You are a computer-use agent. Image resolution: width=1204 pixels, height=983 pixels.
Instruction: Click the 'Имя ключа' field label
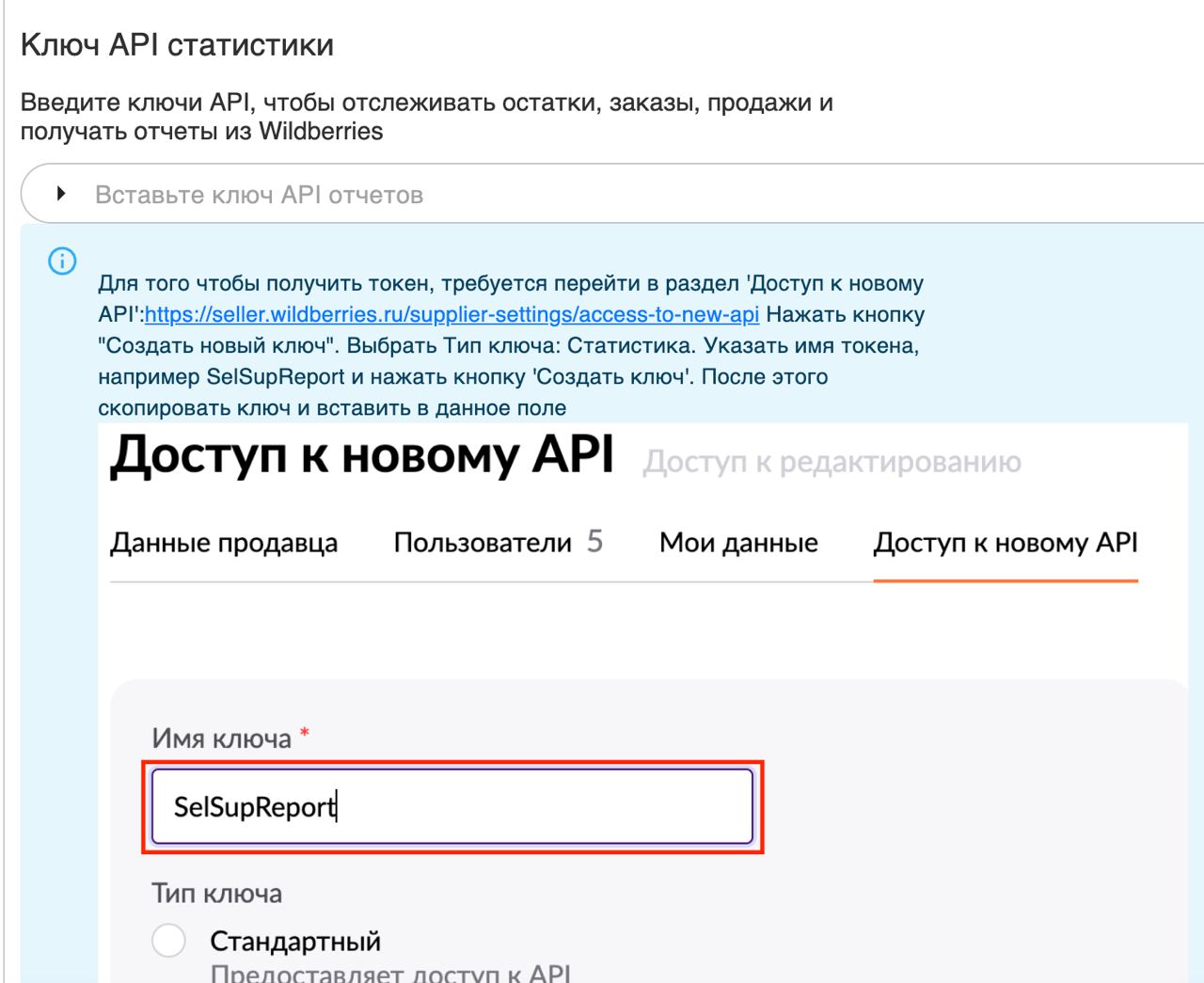tap(221, 738)
